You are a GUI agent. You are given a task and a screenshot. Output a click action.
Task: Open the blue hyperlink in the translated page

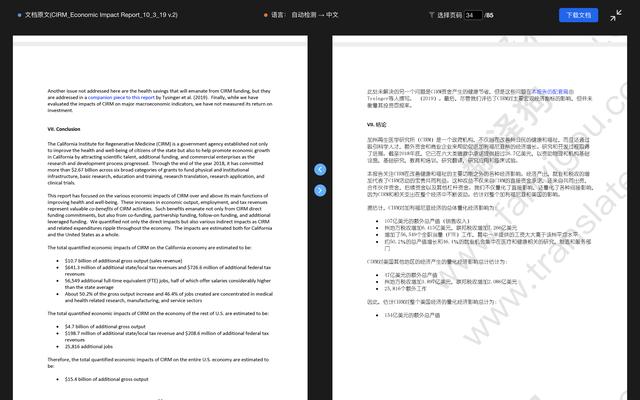tap(551, 91)
